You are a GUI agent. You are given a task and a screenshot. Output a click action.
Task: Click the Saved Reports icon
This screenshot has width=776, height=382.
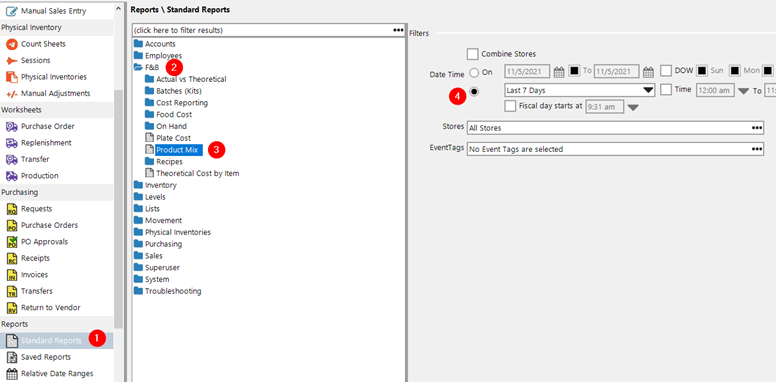click(x=12, y=357)
